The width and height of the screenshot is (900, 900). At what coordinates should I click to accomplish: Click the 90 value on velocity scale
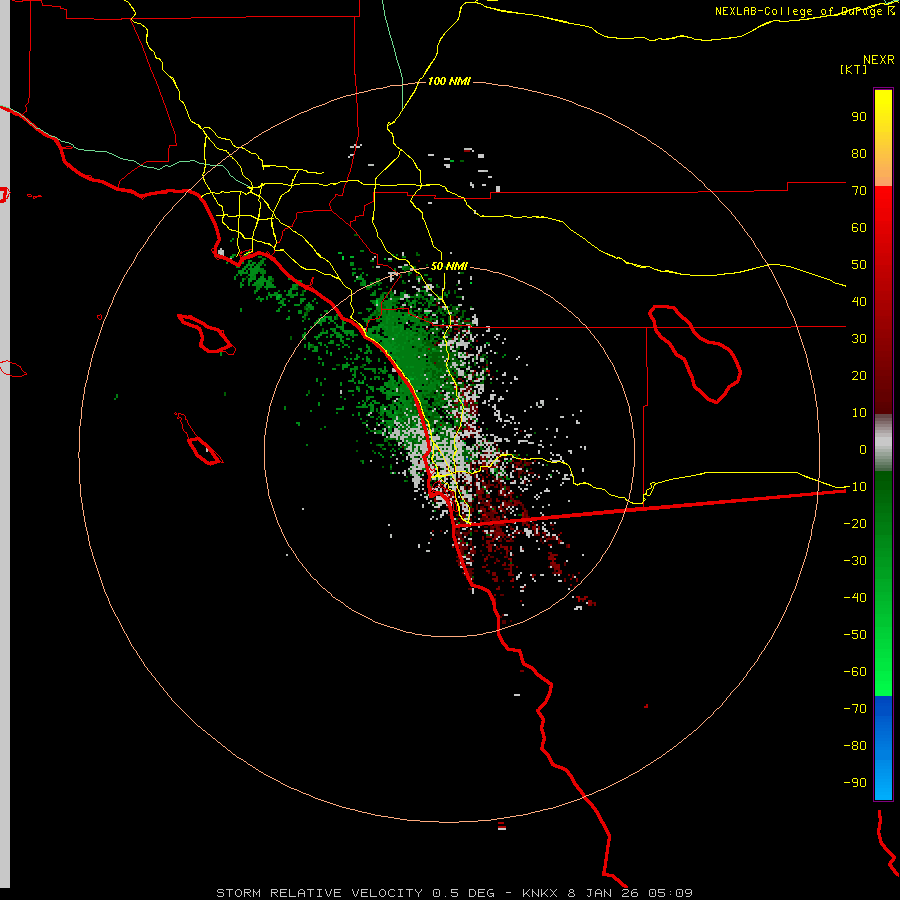pos(859,117)
